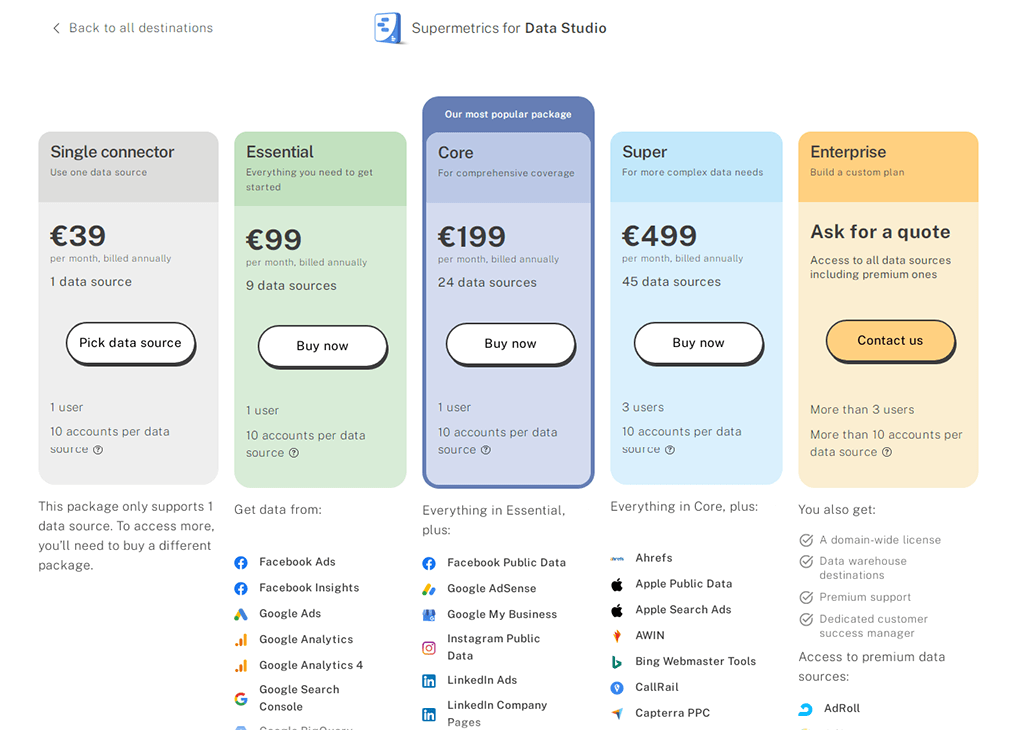Show accounts help in Enterprise card
The width and height of the screenshot is (1024, 730).
tap(887, 452)
